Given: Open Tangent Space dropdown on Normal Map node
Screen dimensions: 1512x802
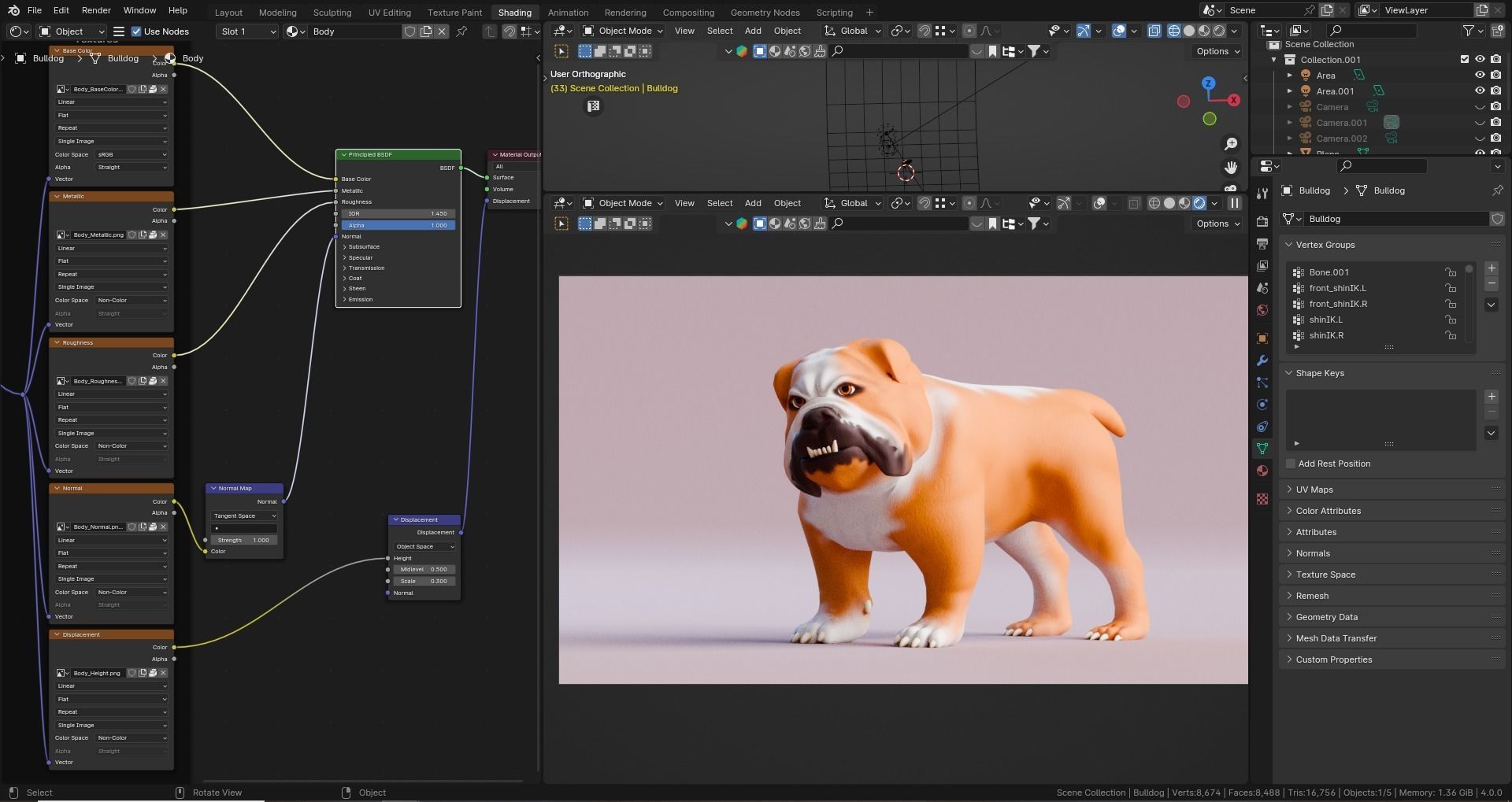Looking at the screenshot, I should 244,516.
